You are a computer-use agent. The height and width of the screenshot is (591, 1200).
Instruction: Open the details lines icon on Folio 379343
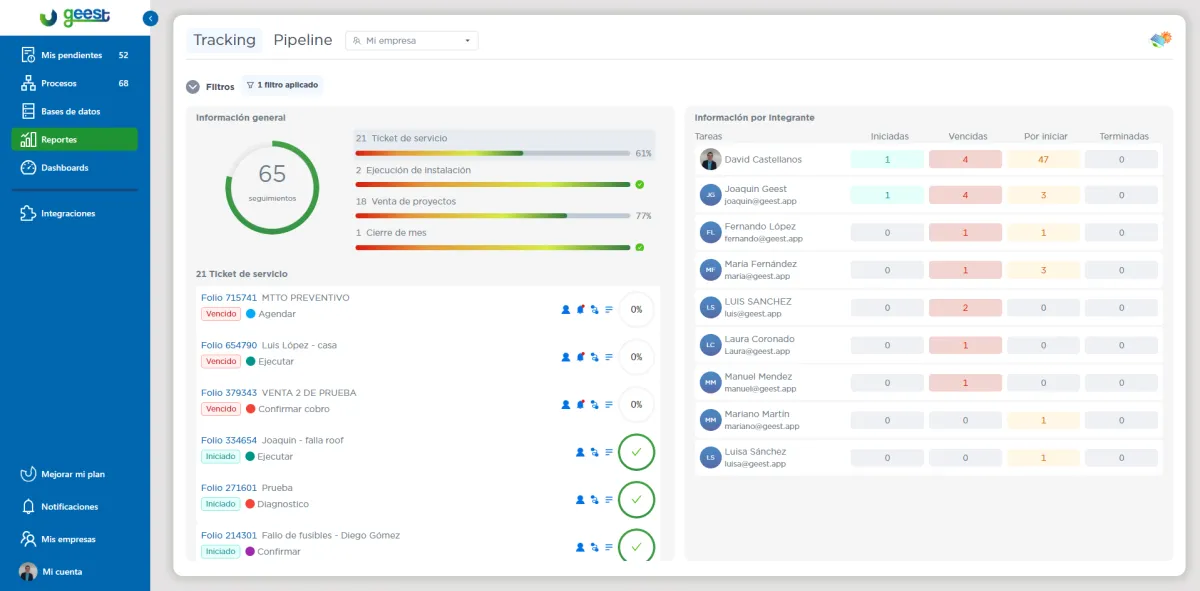coord(609,405)
